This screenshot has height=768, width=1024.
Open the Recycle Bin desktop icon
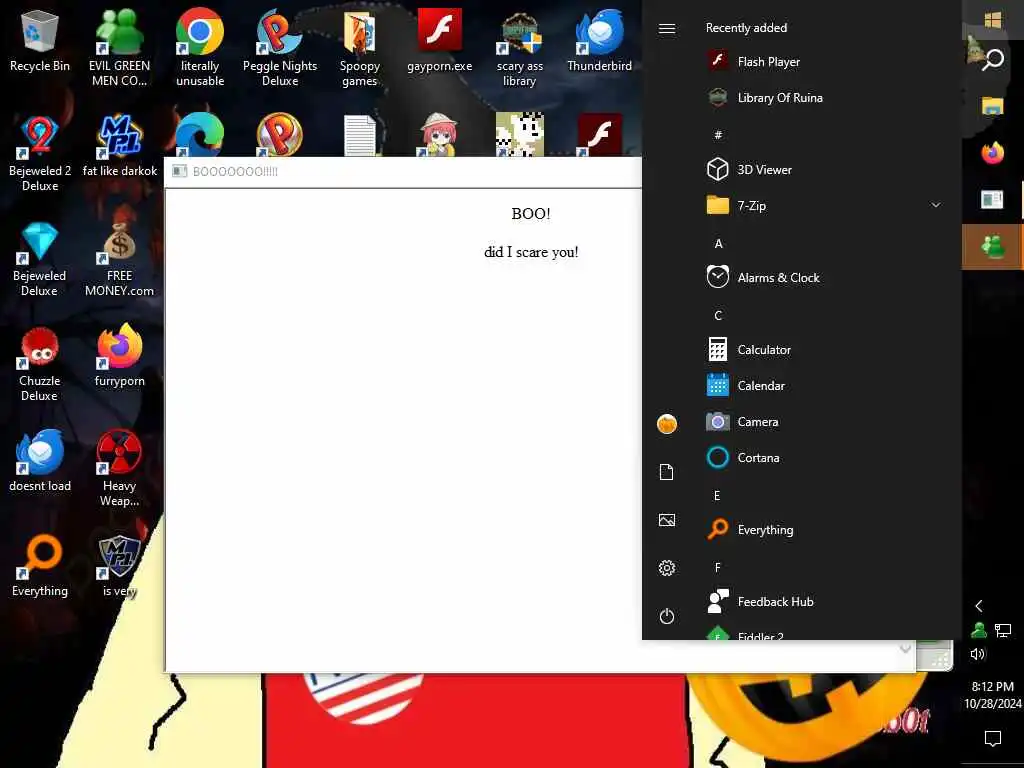coord(39,41)
